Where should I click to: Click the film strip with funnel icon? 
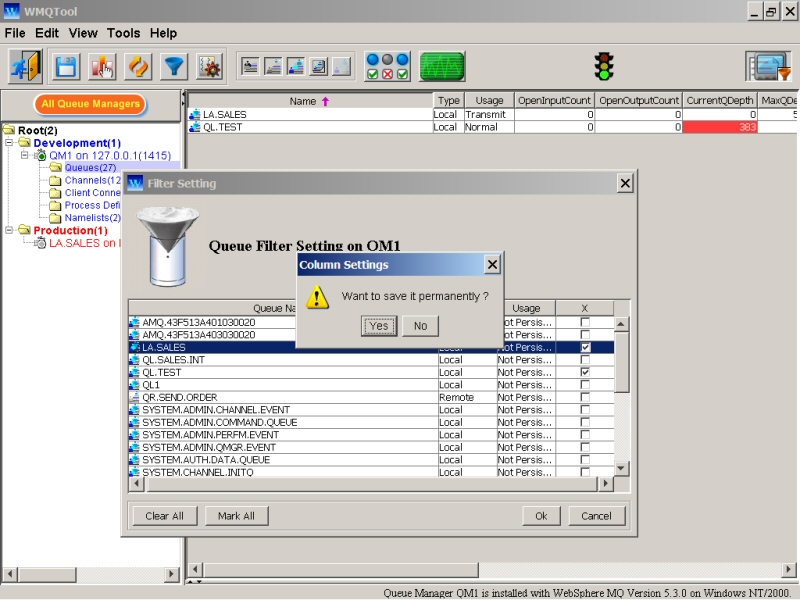pos(768,66)
